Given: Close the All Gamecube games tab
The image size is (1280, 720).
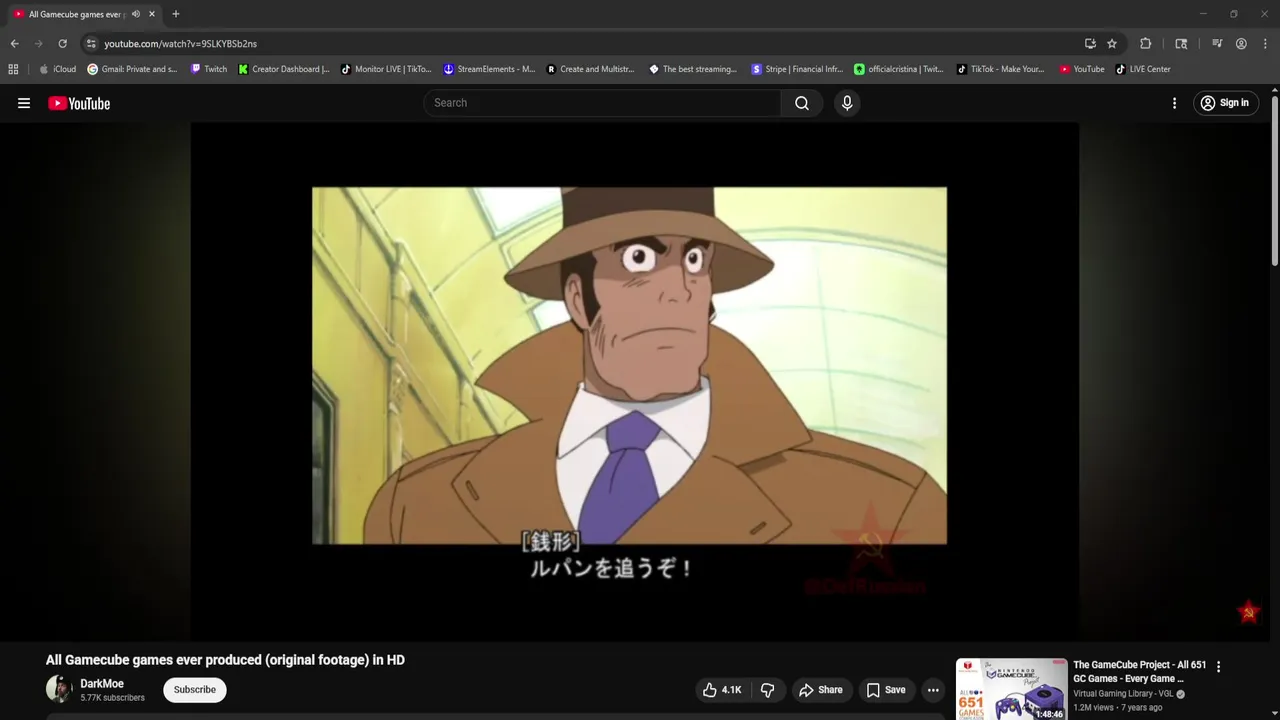Looking at the screenshot, I should pos(152,14).
